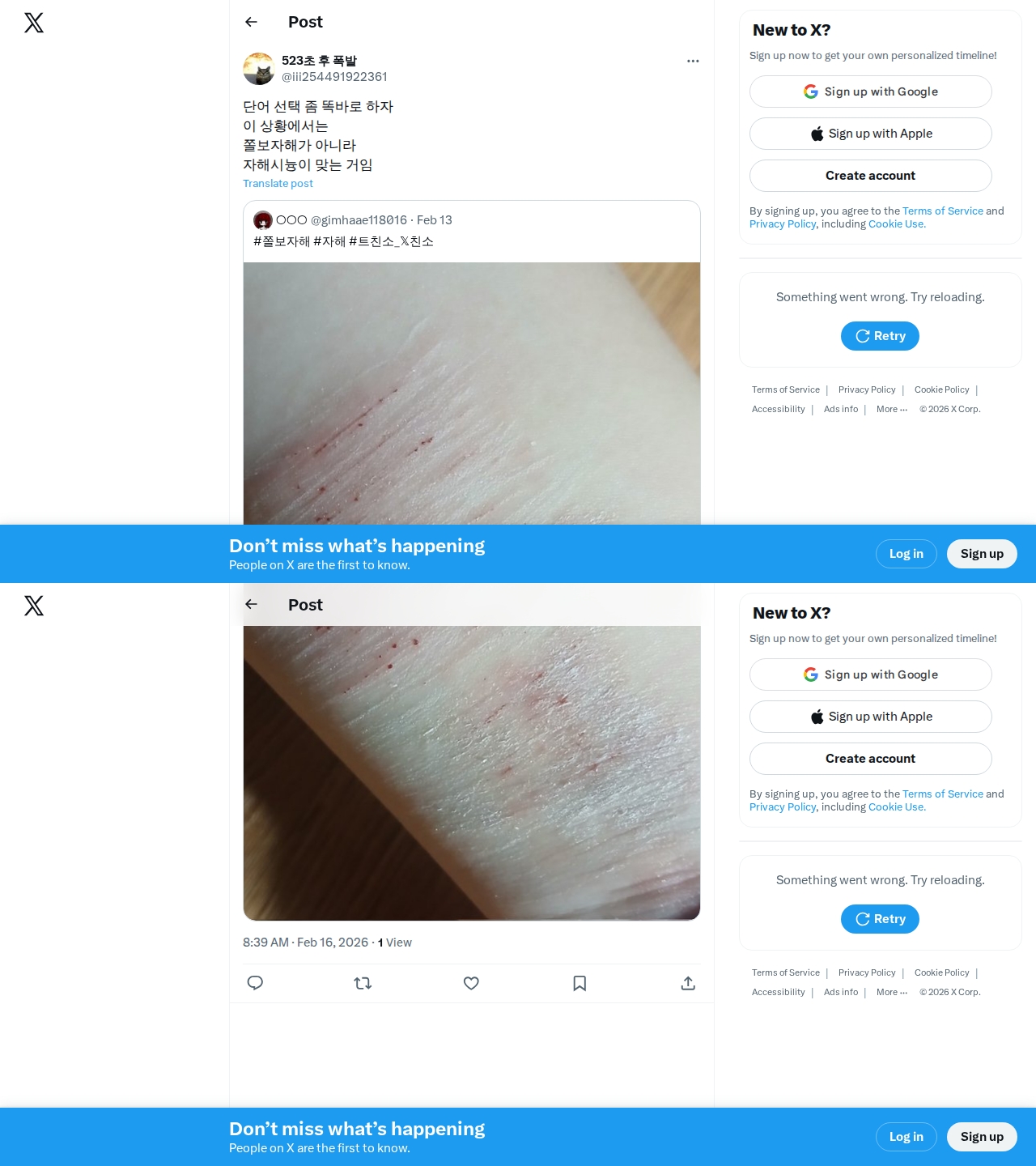This screenshot has width=1036, height=1166.
Task: Click the share upload arrow icon
Action: pos(688,983)
